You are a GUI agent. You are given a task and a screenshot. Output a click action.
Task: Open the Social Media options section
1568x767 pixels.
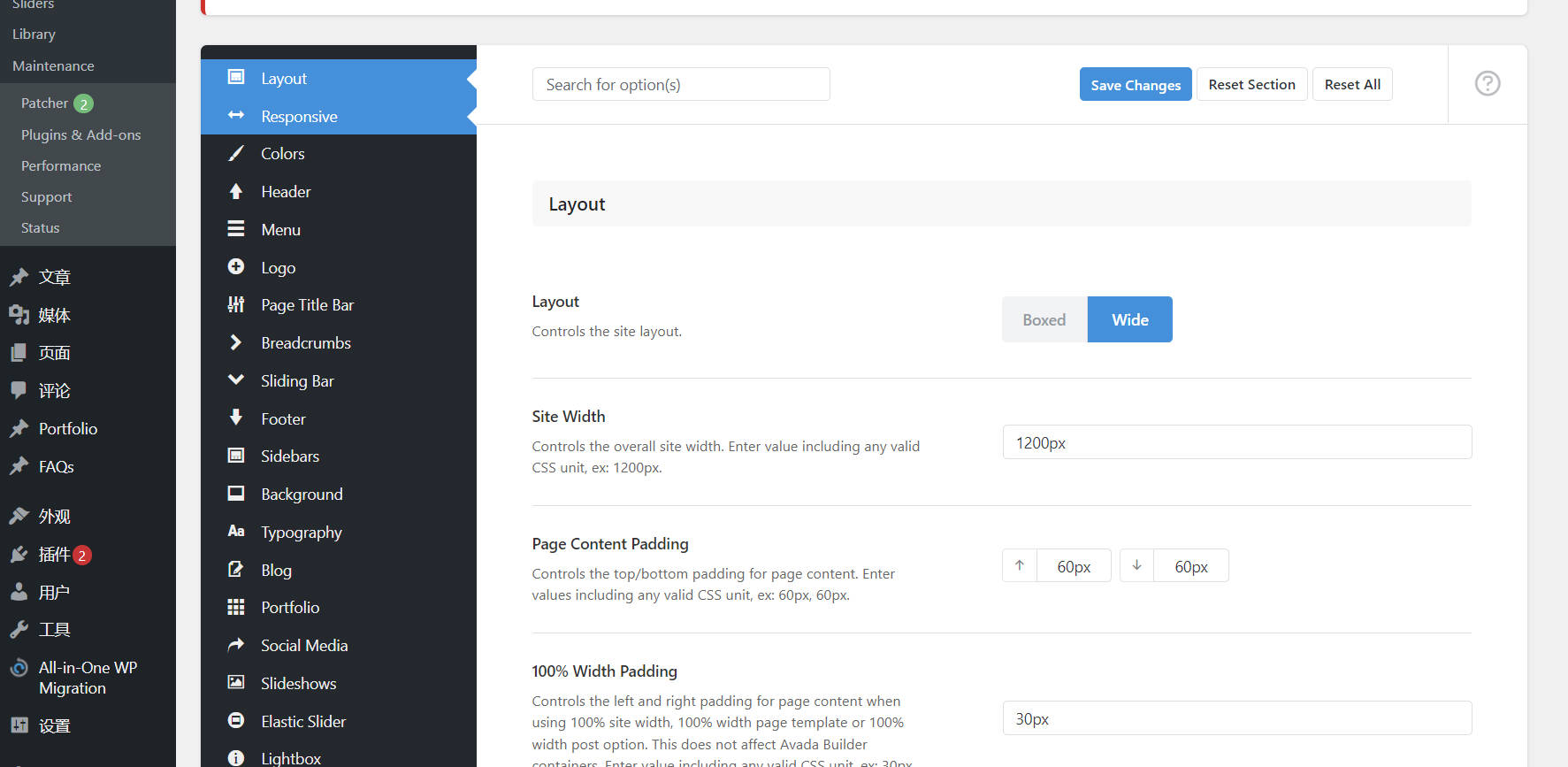339,645
